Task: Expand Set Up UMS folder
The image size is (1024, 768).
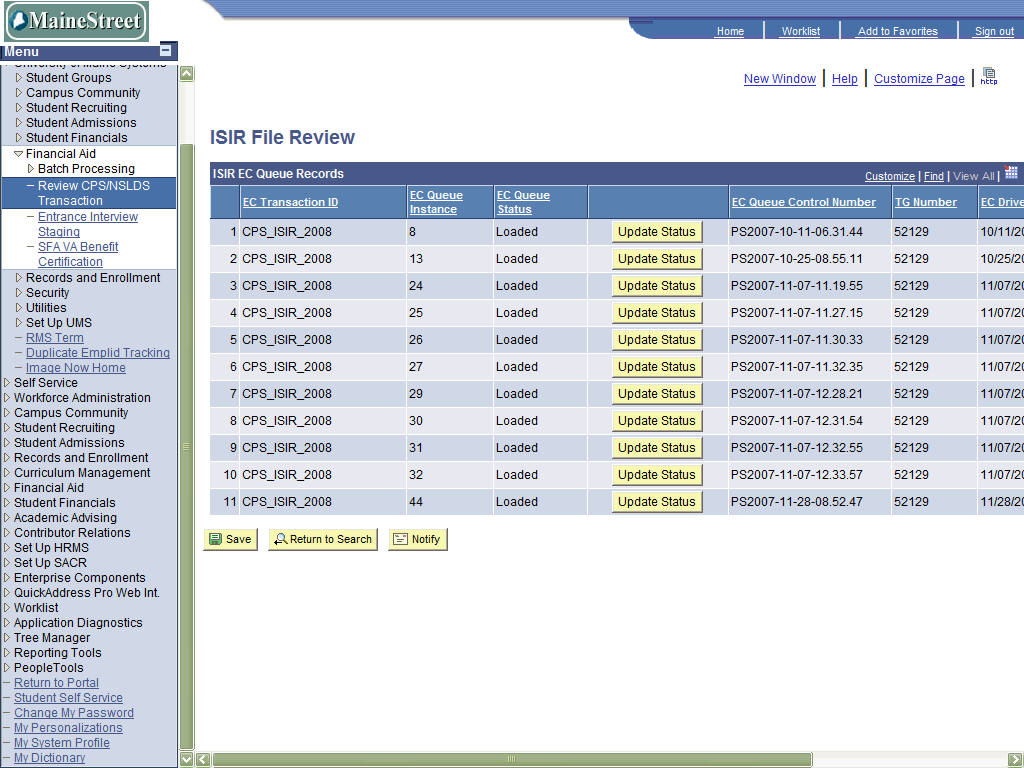Action: (19, 323)
